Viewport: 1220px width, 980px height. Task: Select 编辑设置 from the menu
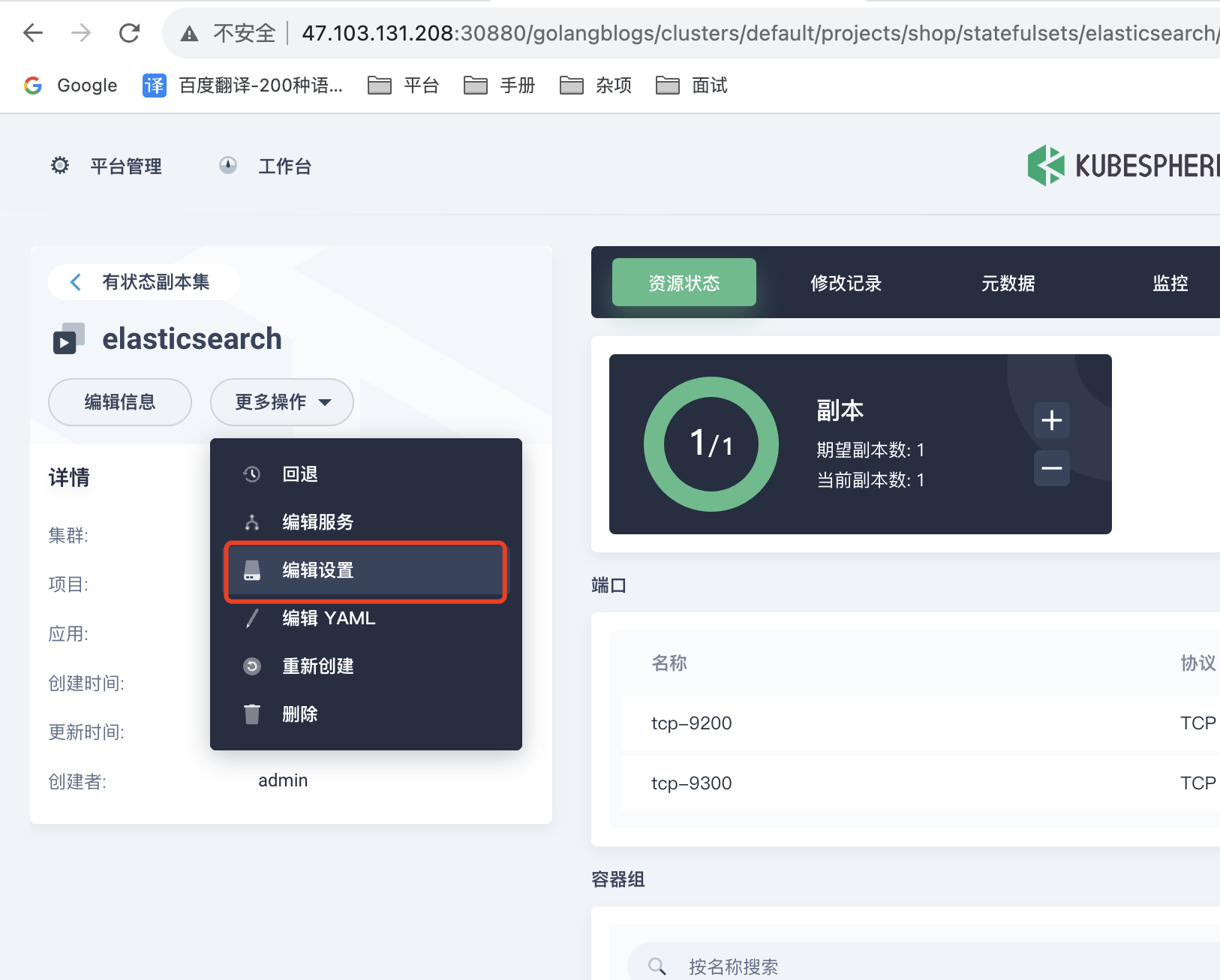coord(366,570)
